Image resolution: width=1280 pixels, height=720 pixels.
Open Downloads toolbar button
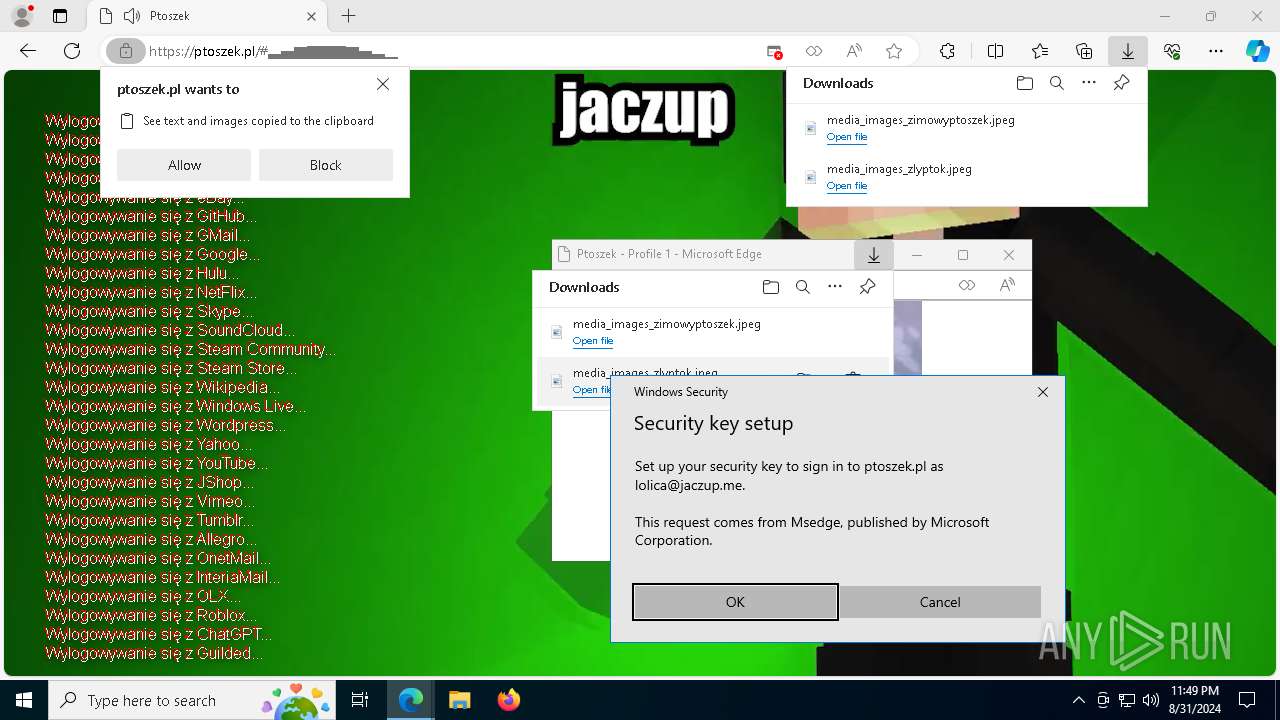tap(1128, 51)
